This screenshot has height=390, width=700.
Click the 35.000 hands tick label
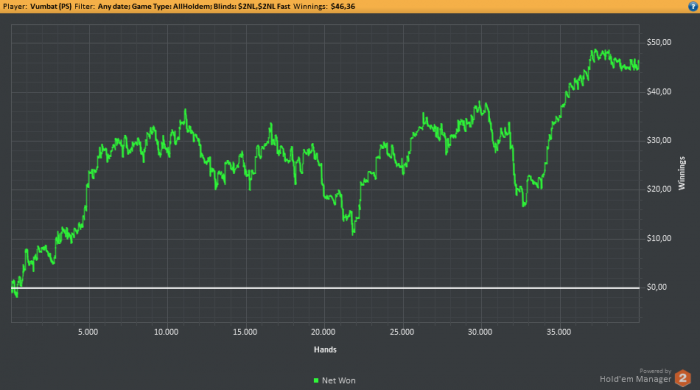point(559,332)
